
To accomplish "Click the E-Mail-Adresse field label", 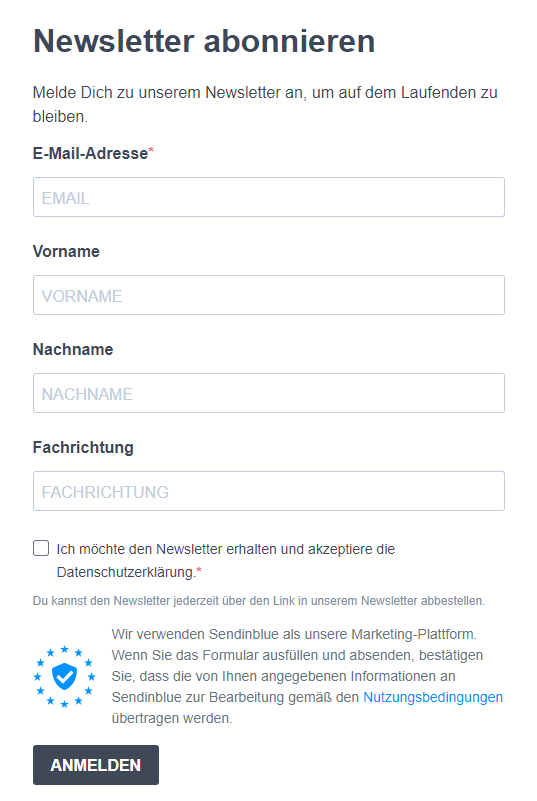I will point(90,153).
